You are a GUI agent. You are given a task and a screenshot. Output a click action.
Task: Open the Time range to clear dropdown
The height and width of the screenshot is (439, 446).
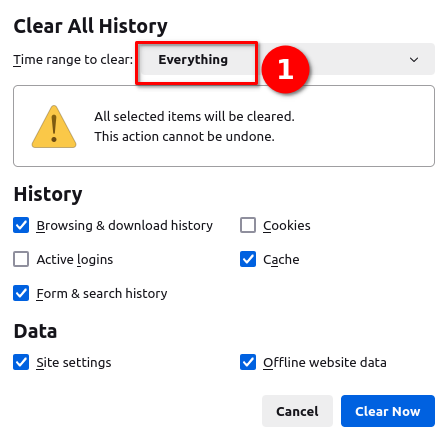point(287,59)
